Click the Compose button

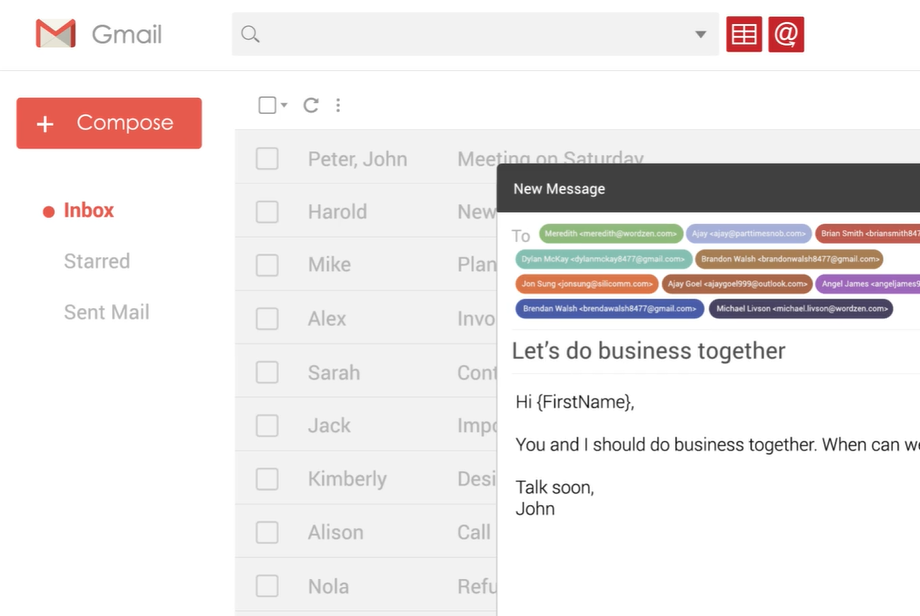coord(108,122)
